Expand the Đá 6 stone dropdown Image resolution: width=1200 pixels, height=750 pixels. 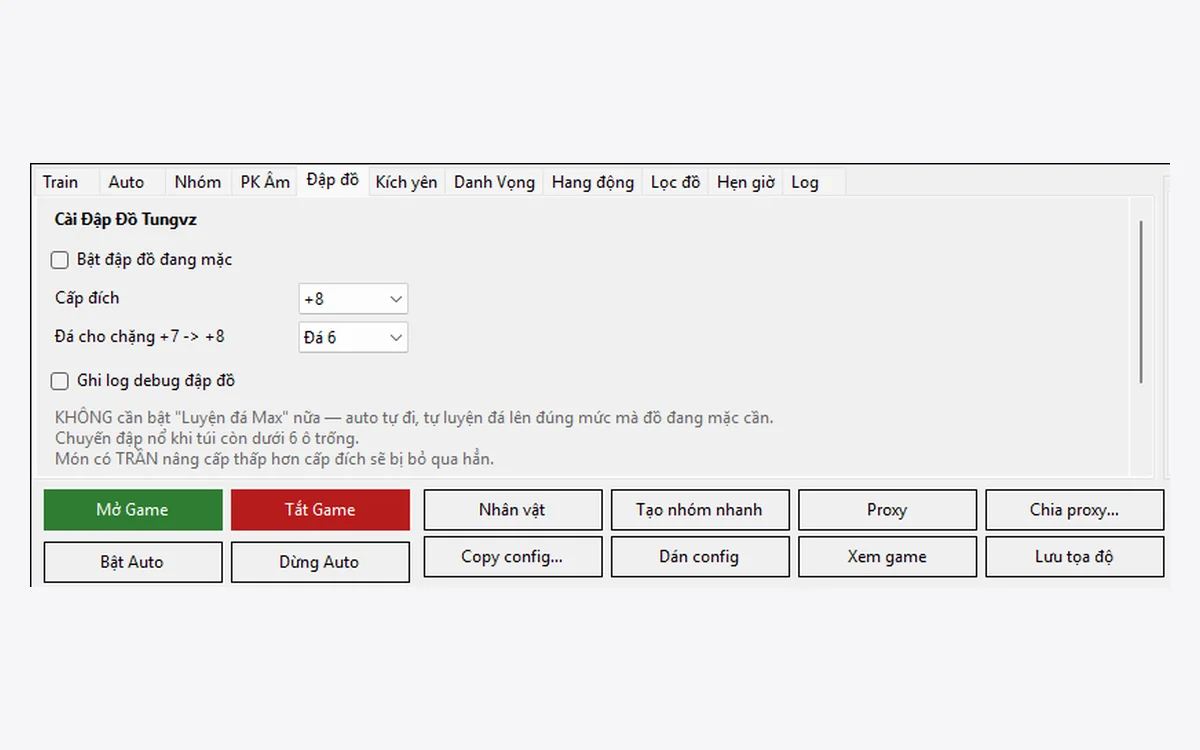353,337
